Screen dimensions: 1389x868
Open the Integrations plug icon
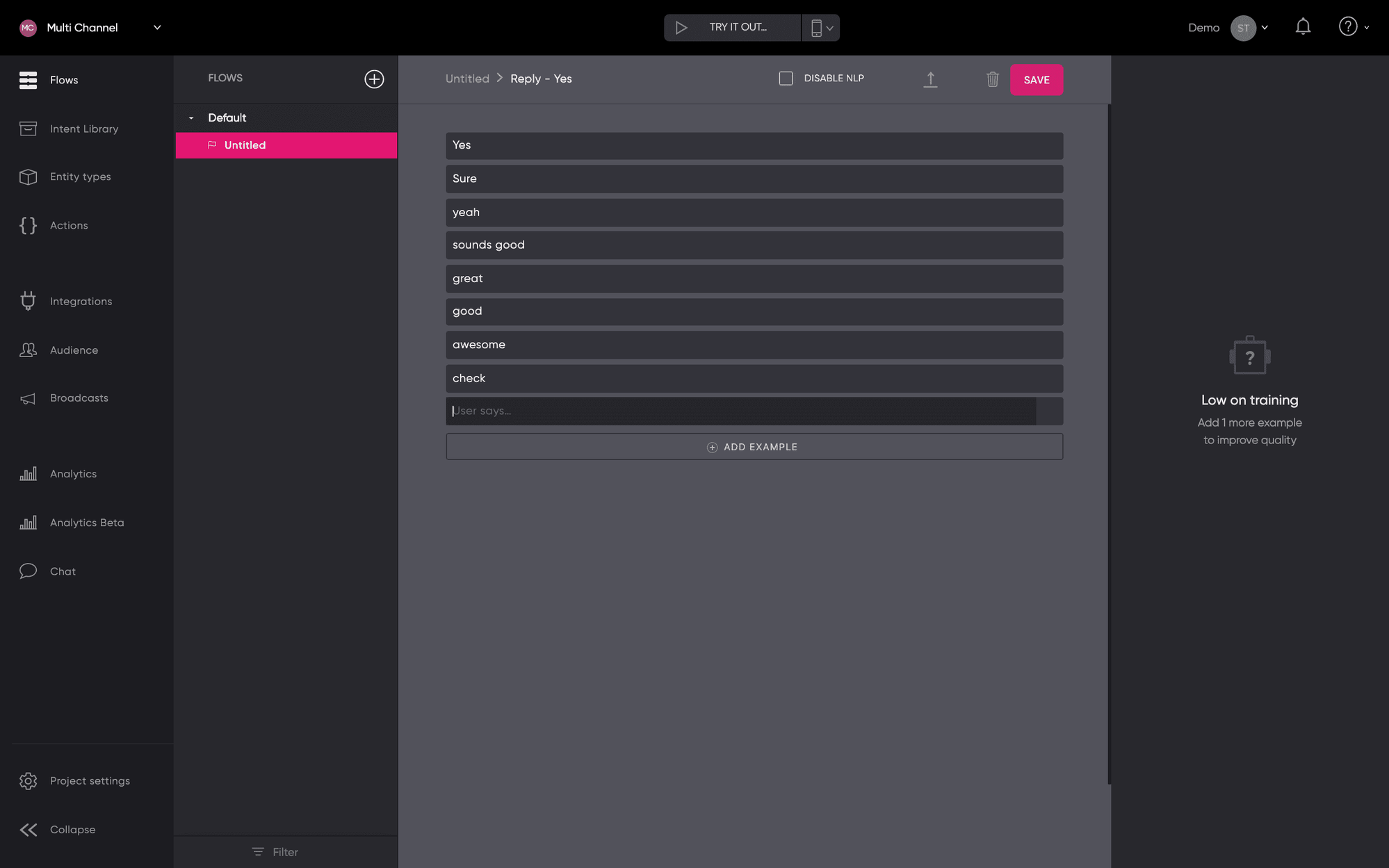pos(28,301)
